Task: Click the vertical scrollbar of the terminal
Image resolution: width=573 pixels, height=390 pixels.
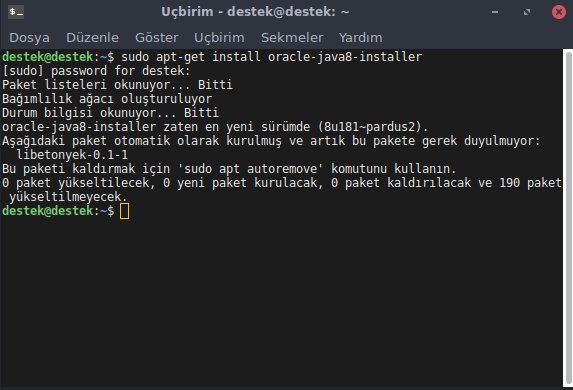Action: coord(568,217)
